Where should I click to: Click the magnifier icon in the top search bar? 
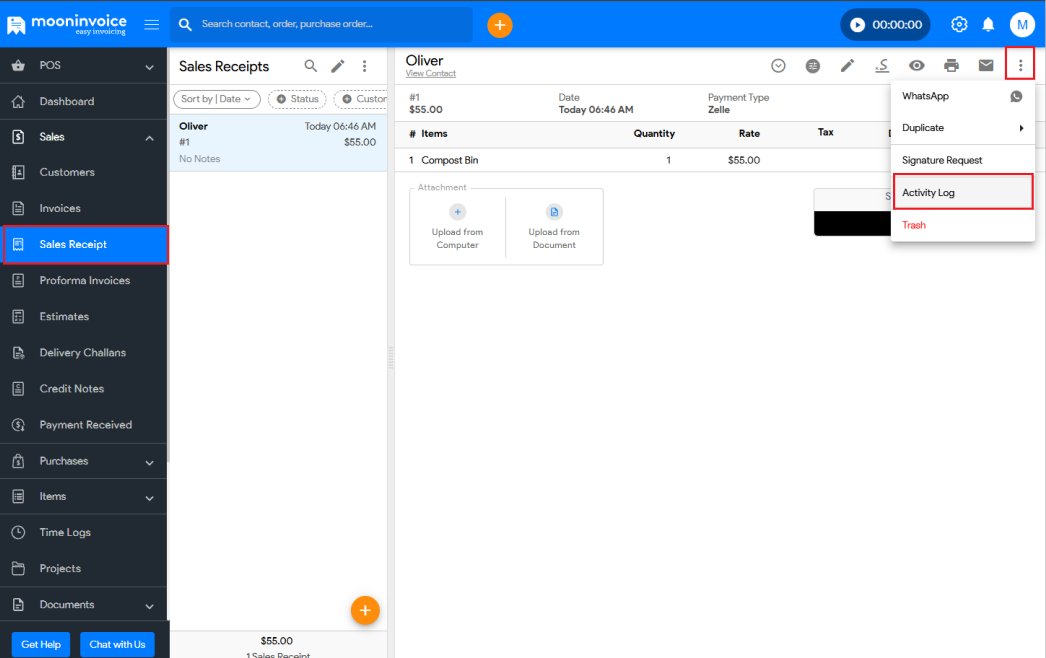pyautogui.click(x=185, y=25)
